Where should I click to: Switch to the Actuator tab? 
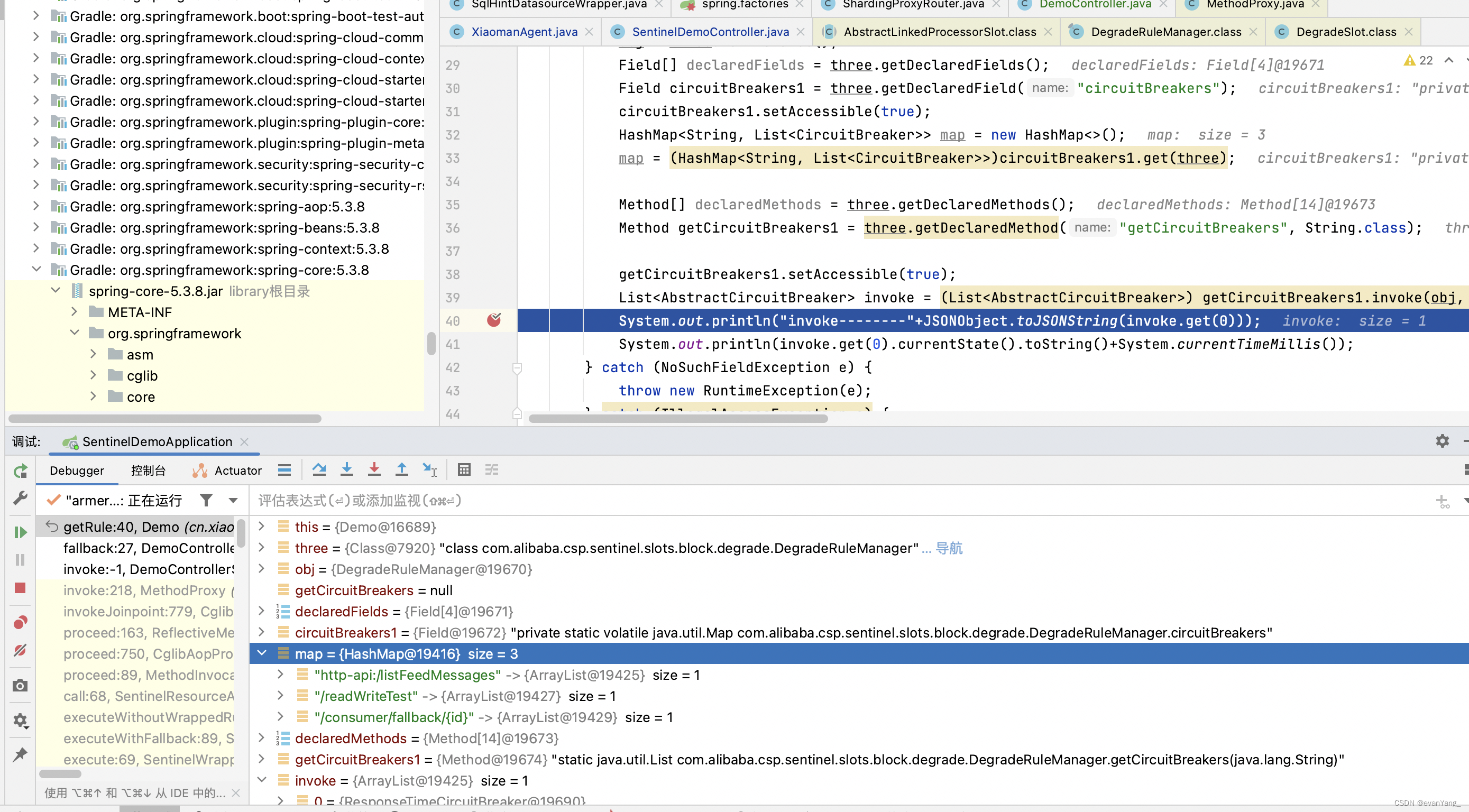click(x=227, y=470)
